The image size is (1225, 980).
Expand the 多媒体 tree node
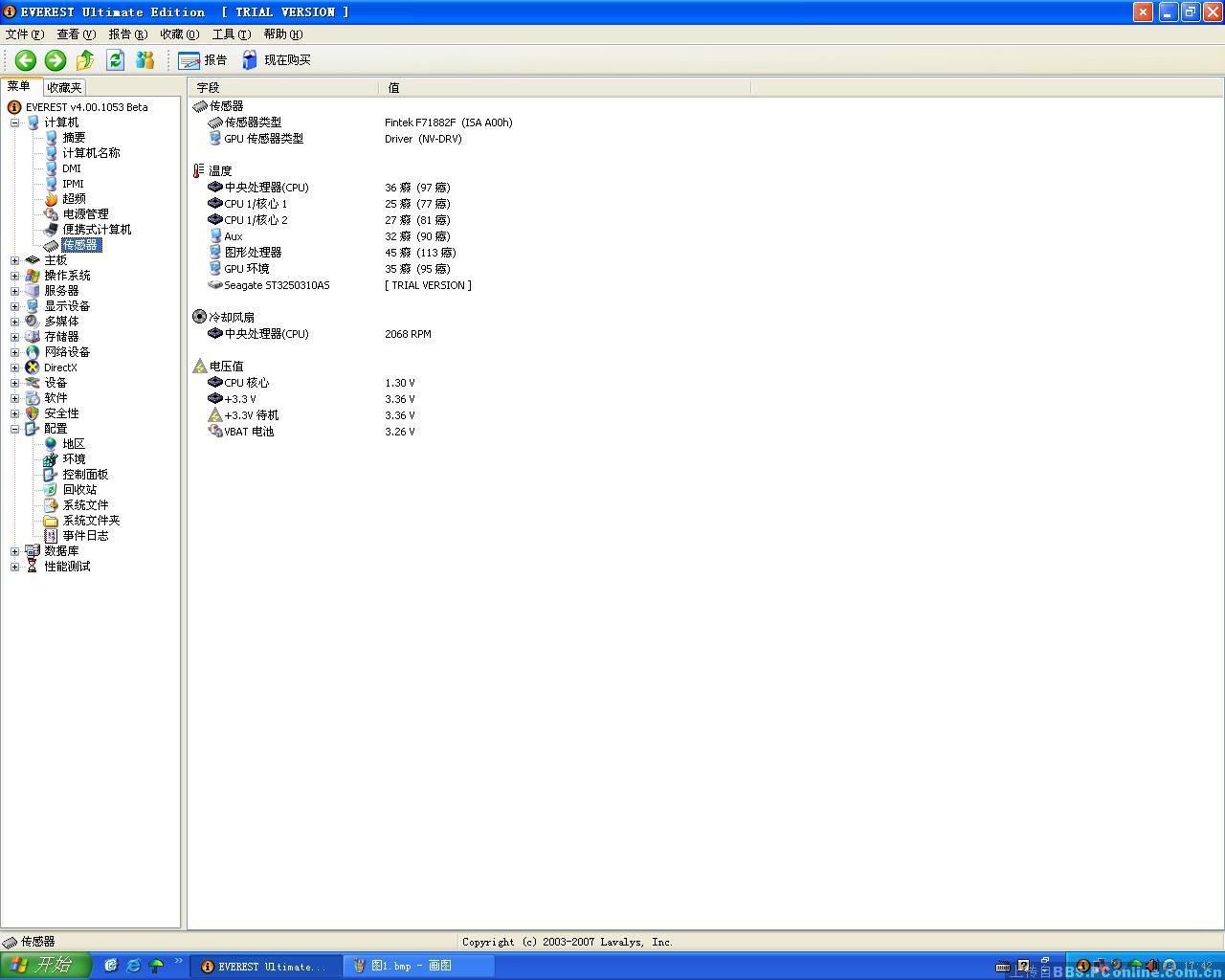tap(14, 322)
